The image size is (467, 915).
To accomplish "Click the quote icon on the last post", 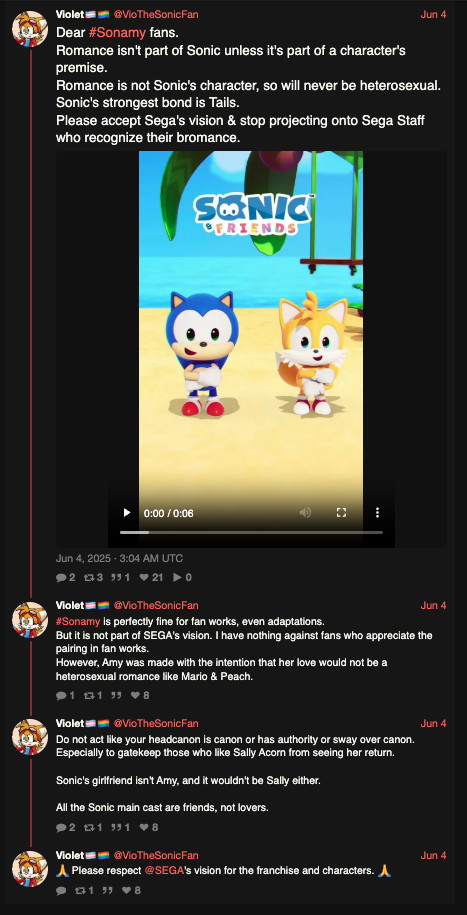I will tap(107, 890).
